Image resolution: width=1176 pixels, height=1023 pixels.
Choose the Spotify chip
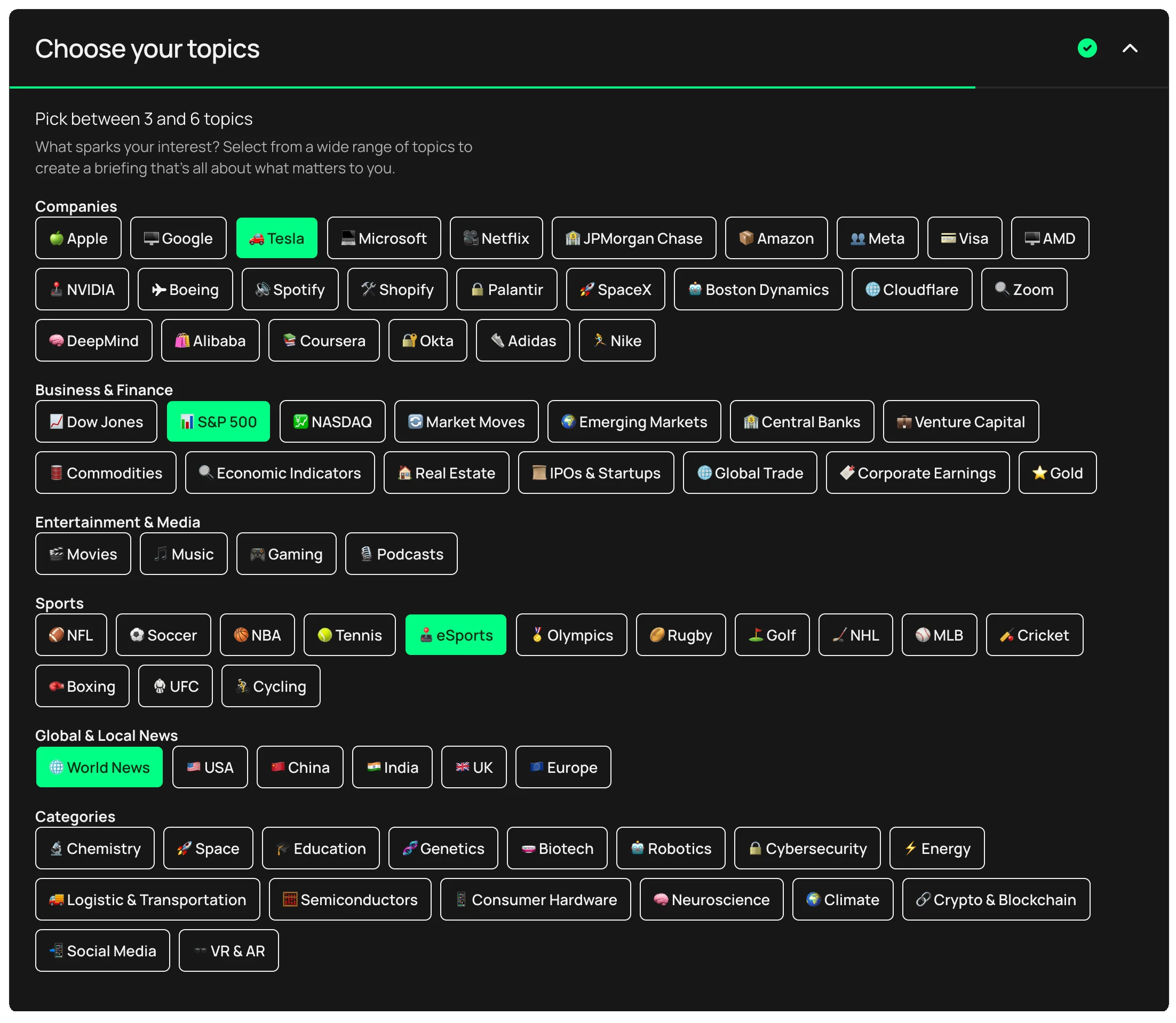click(x=290, y=290)
